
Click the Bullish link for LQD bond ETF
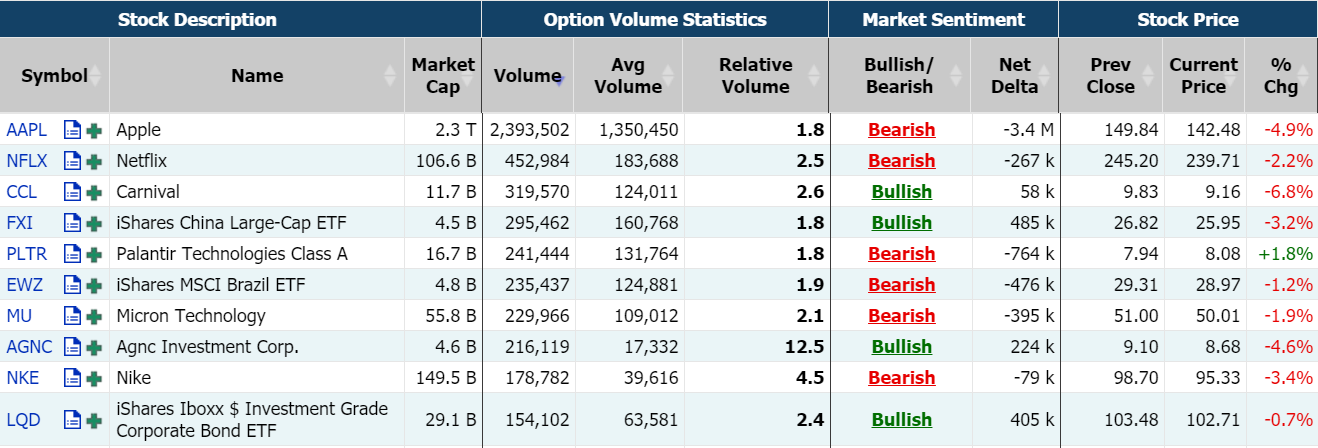(x=902, y=420)
